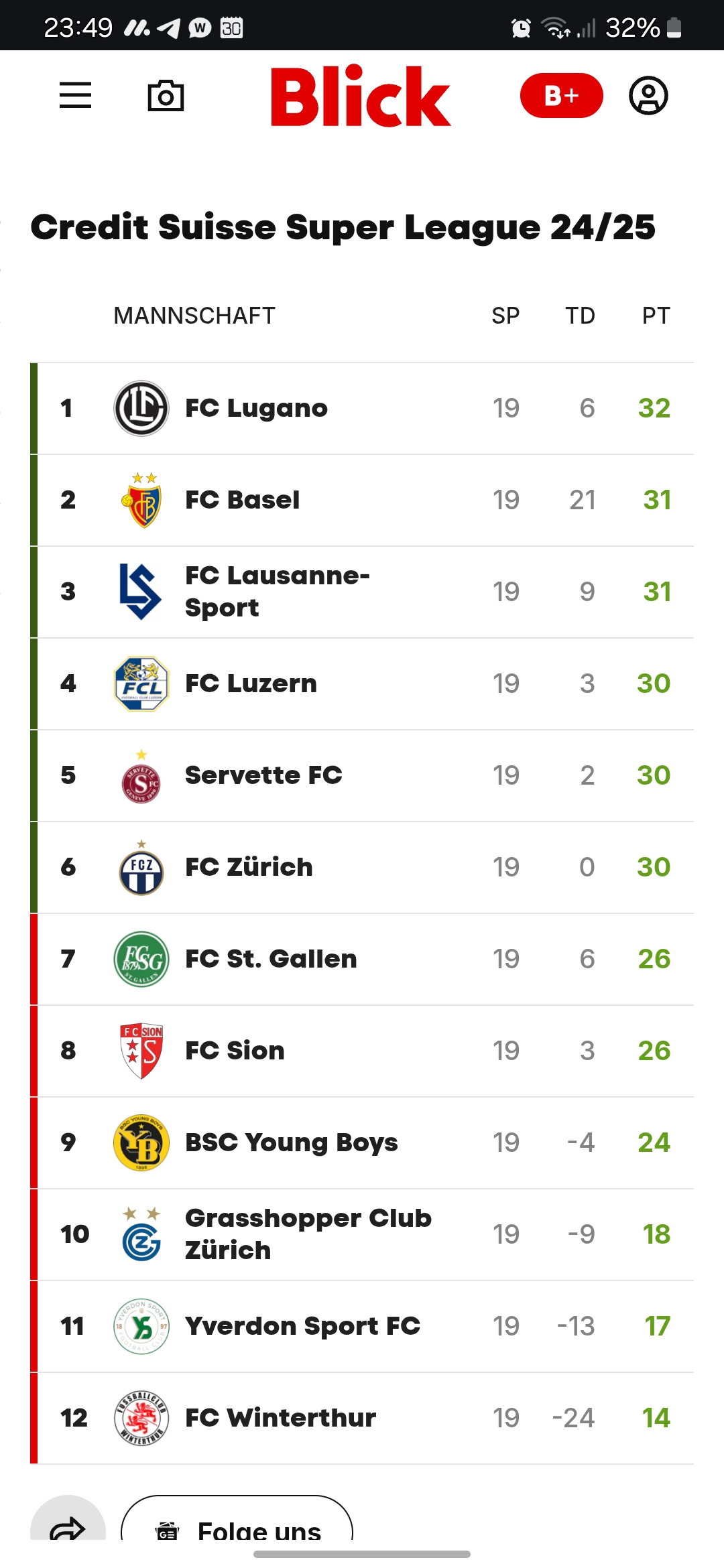Tap the FC Winterthur club crest

coord(141,1418)
